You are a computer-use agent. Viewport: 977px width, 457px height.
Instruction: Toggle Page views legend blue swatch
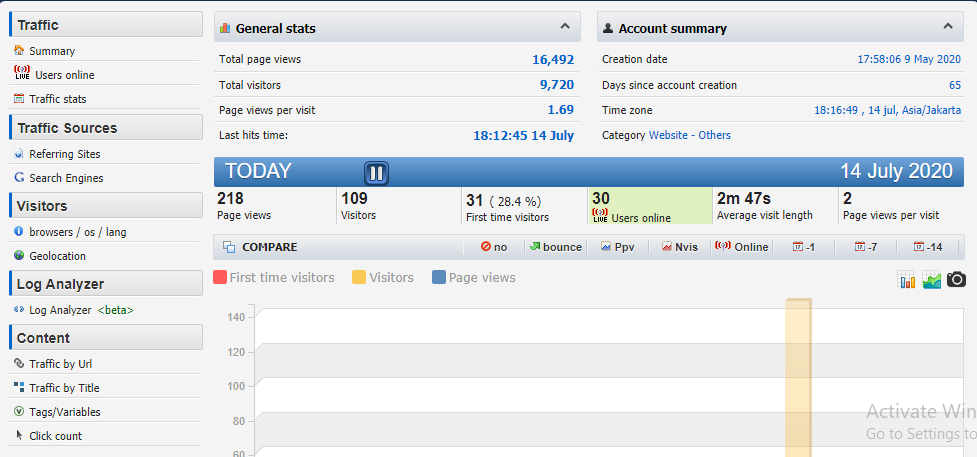pyautogui.click(x=439, y=277)
